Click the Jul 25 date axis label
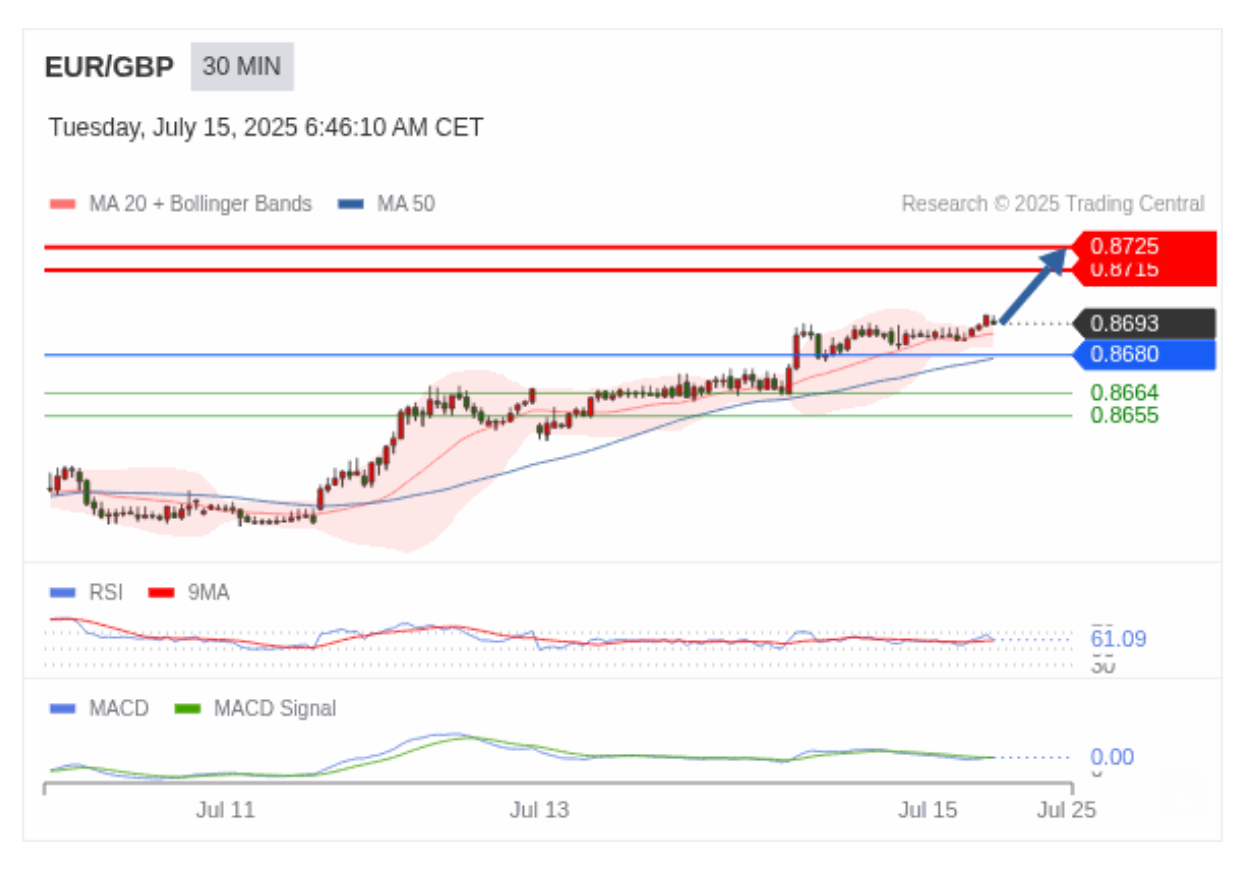The height and width of the screenshot is (888, 1246). click(1066, 810)
